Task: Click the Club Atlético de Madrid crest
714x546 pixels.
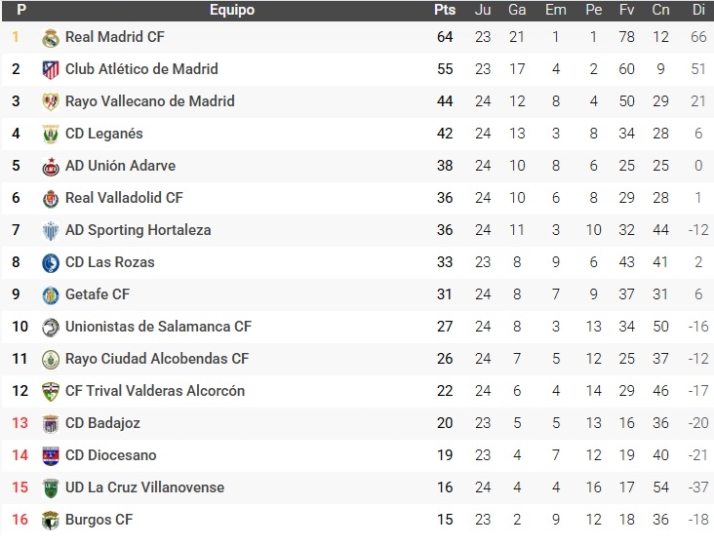Action: pyautogui.click(x=51, y=70)
